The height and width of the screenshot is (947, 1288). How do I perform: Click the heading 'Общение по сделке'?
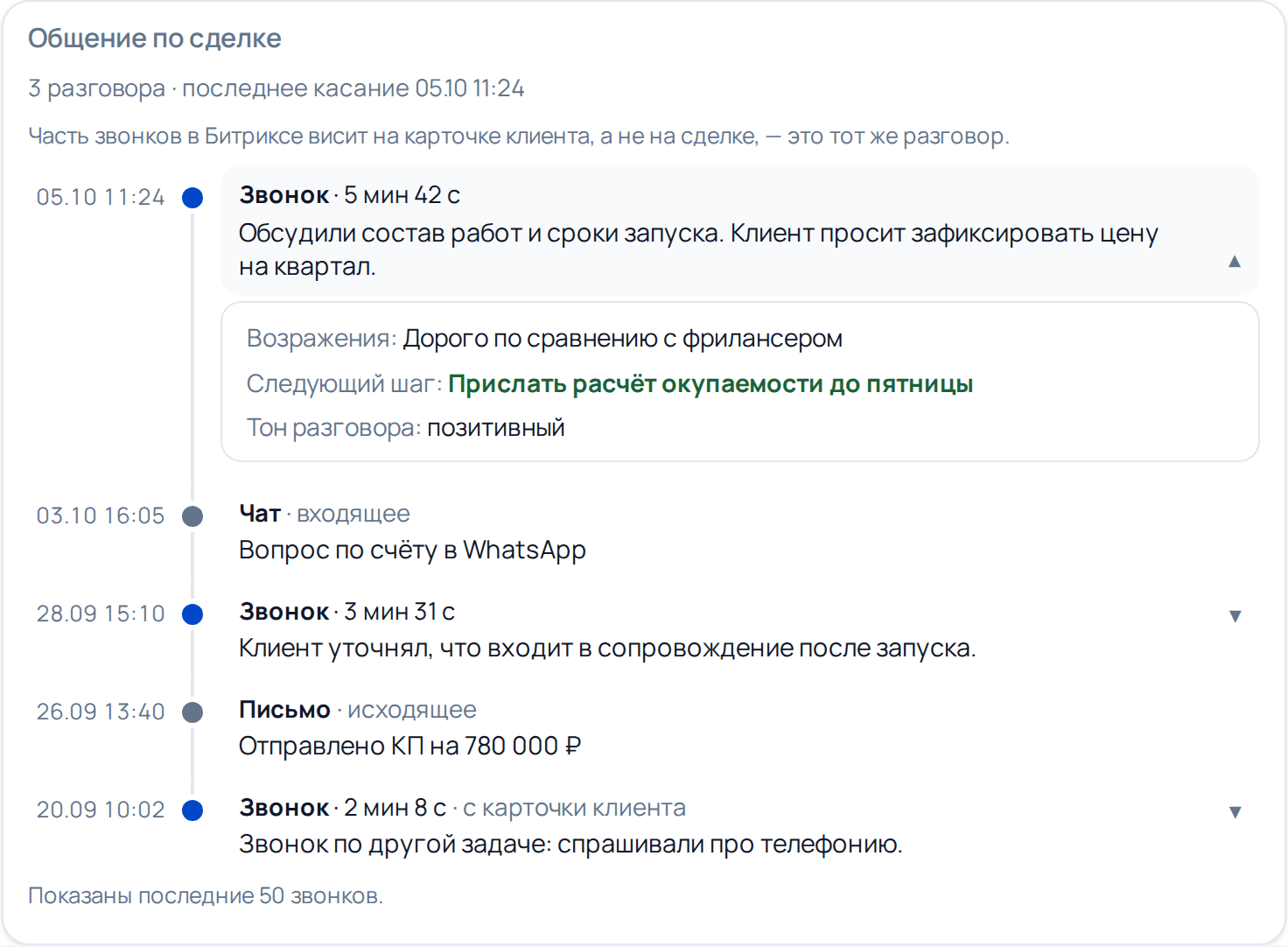point(155,39)
